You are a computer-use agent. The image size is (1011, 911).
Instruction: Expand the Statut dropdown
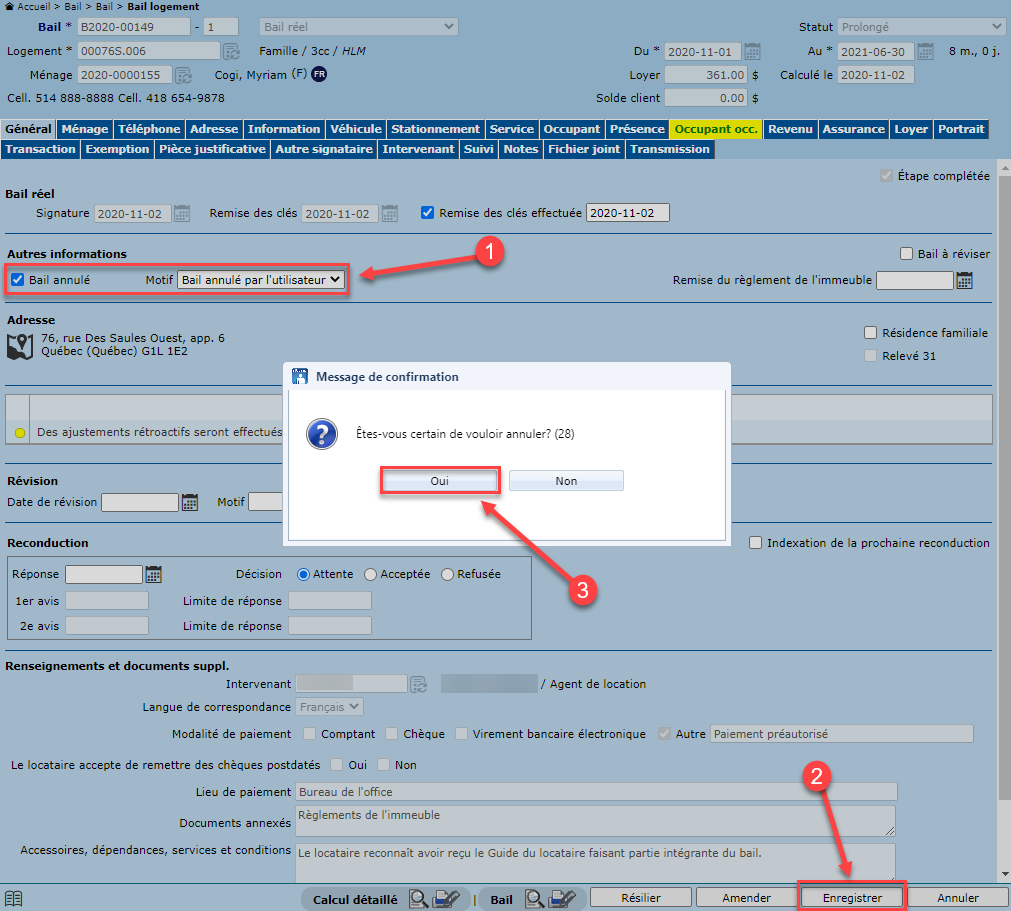(921, 27)
